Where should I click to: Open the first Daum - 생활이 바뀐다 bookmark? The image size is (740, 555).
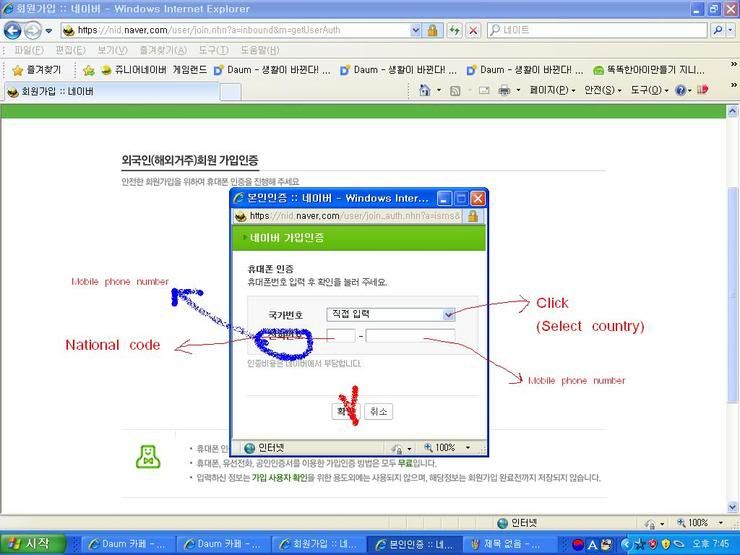tap(272, 70)
